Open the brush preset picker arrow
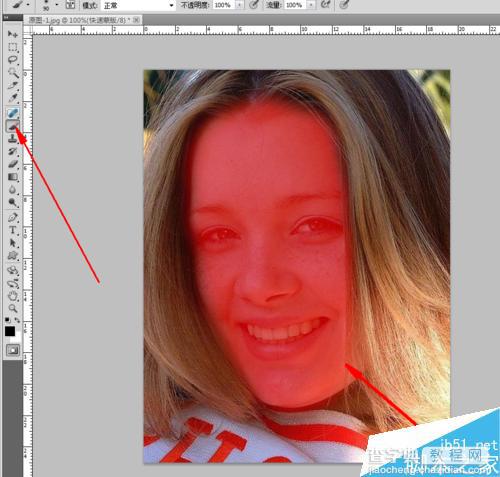The width and height of the screenshot is (500, 477). pyautogui.click(x=57, y=5)
